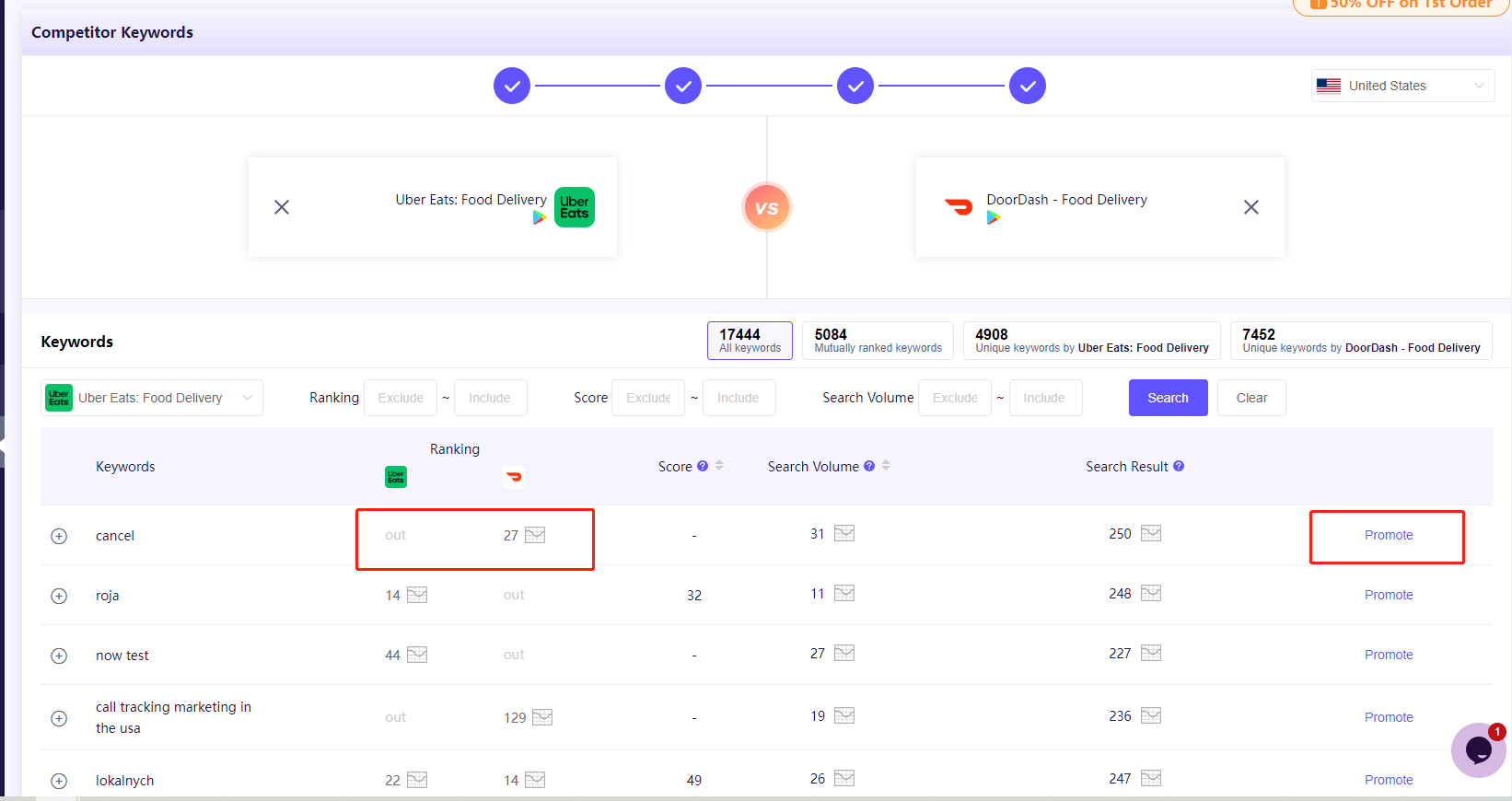Focus Search Volume Exclude input field

click(955, 398)
